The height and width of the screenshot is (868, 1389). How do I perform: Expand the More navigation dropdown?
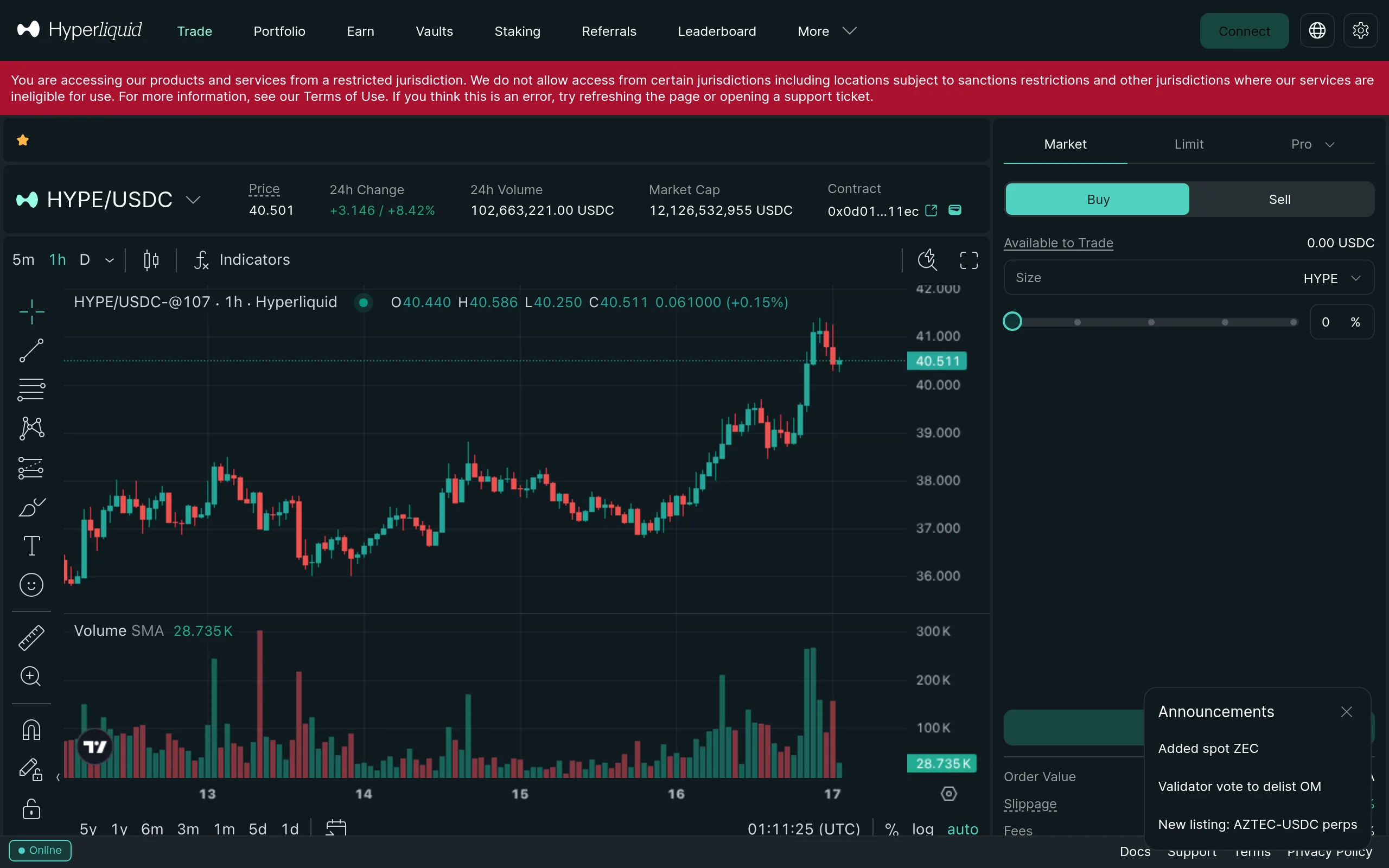[827, 31]
